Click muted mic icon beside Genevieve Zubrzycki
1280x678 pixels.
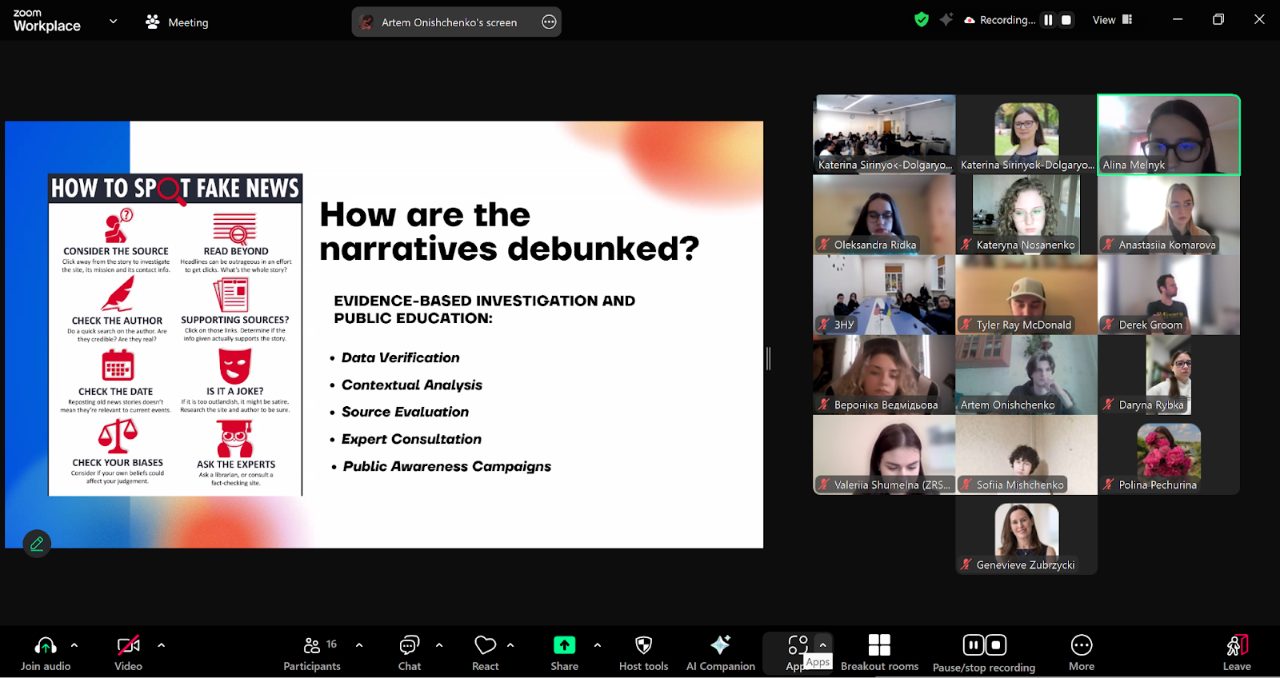tap(967, 565)
